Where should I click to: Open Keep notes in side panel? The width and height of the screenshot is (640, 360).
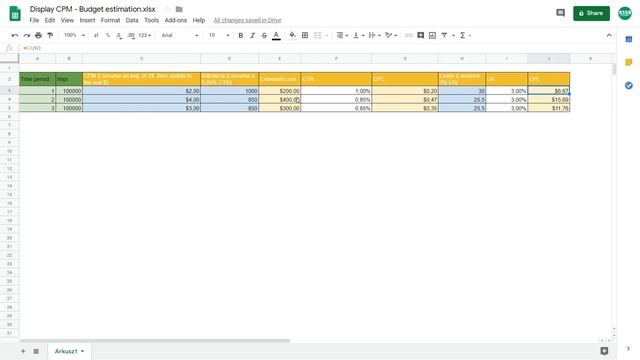pyautogui.click(x=629, y=62)
